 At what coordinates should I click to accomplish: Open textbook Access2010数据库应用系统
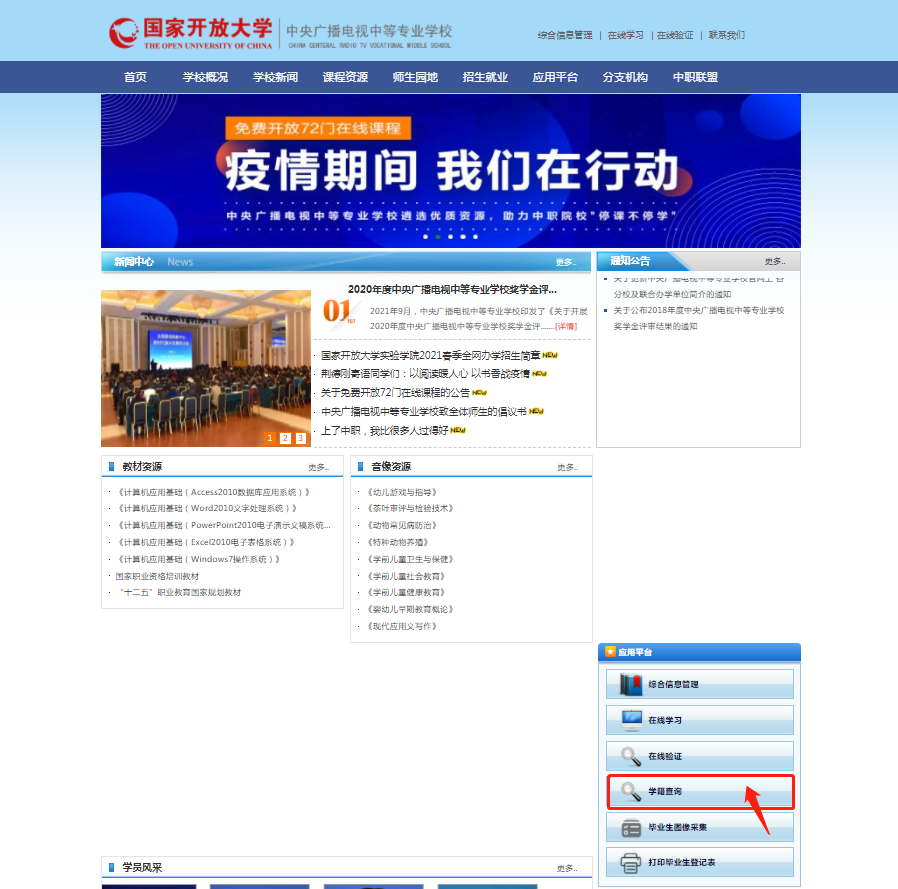tap(213, 492)
